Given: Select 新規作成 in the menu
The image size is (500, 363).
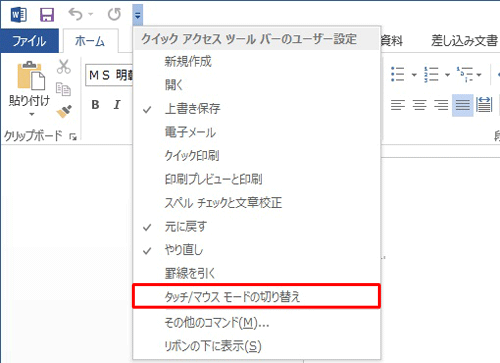Looking at the screenshot, I should click(256, 62).
